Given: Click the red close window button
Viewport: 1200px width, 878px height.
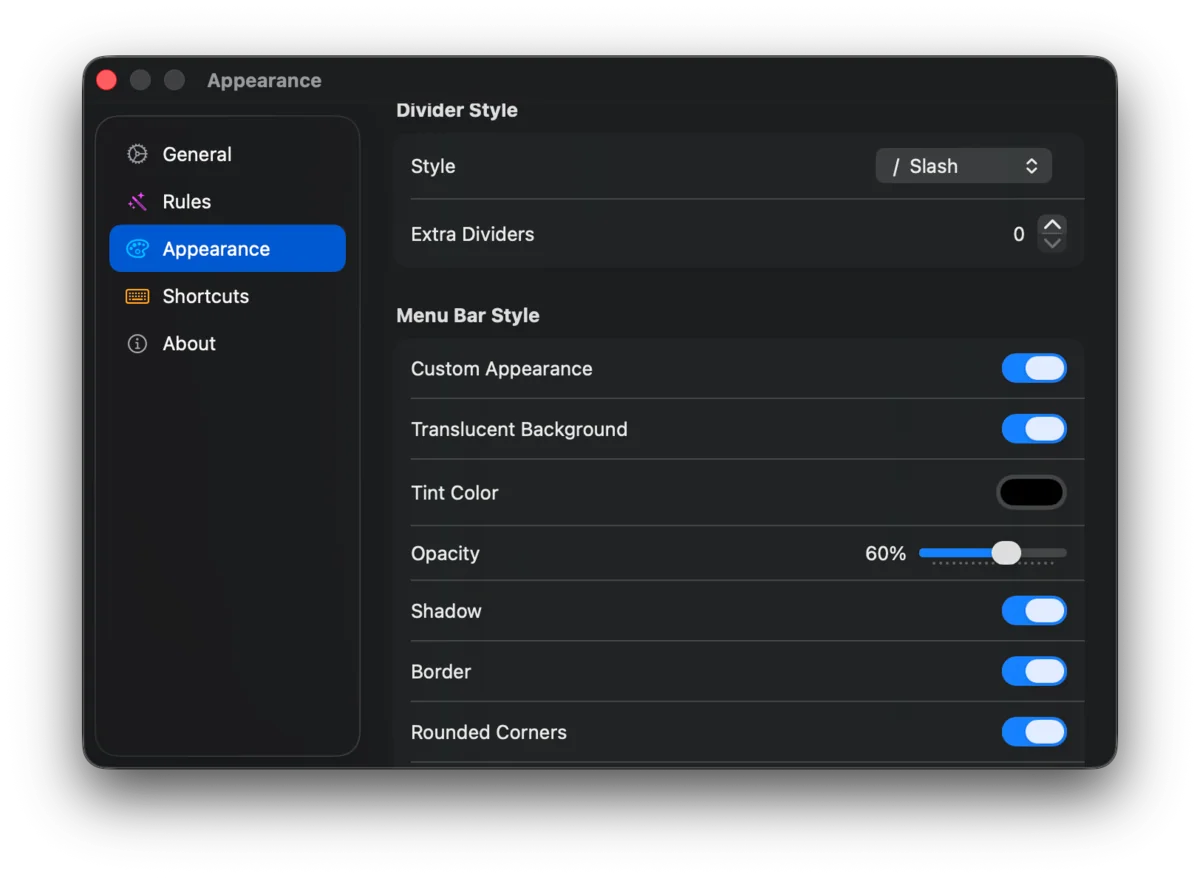Looking at the screenshot, I should [x=107, y=80].
